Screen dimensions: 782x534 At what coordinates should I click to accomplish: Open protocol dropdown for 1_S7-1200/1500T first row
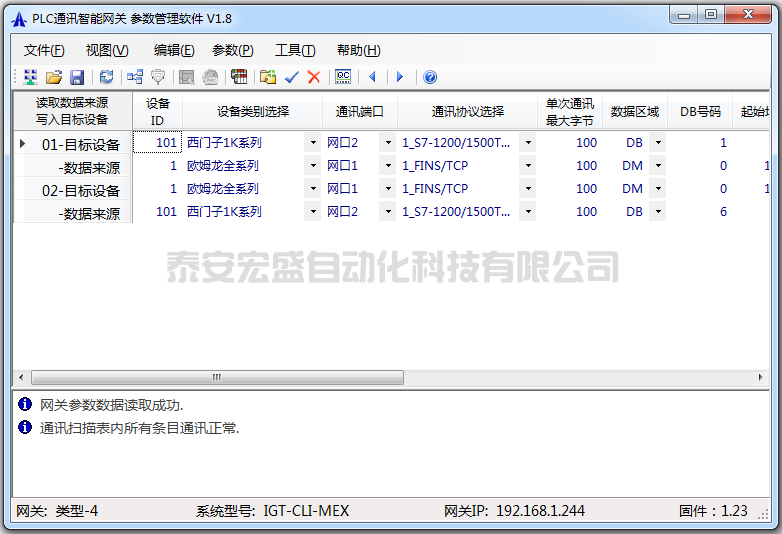tap(527, 143)
